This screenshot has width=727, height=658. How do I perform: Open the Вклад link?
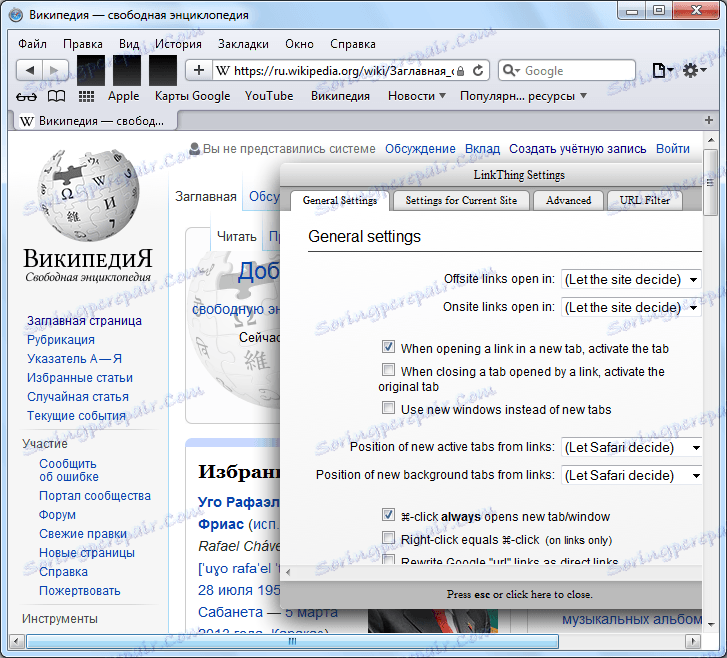tap(482, 149)
